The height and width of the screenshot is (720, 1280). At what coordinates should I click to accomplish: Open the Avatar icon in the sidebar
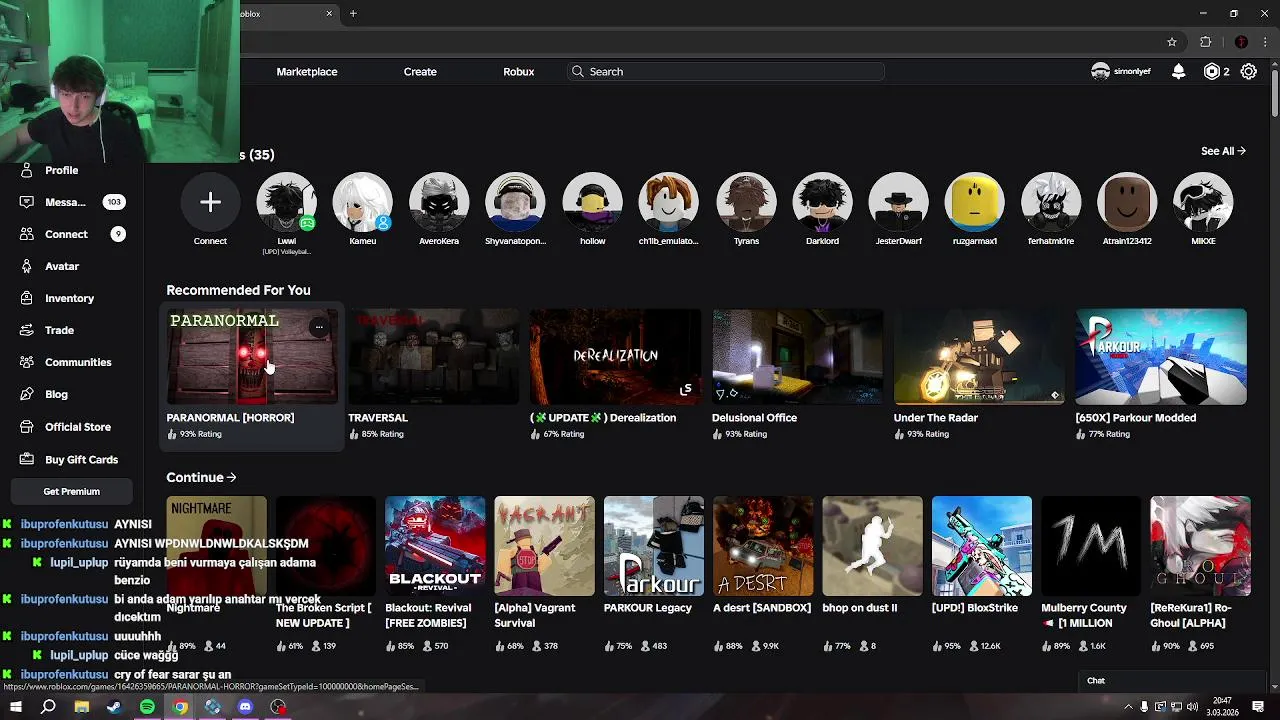[x=27, y=266]
